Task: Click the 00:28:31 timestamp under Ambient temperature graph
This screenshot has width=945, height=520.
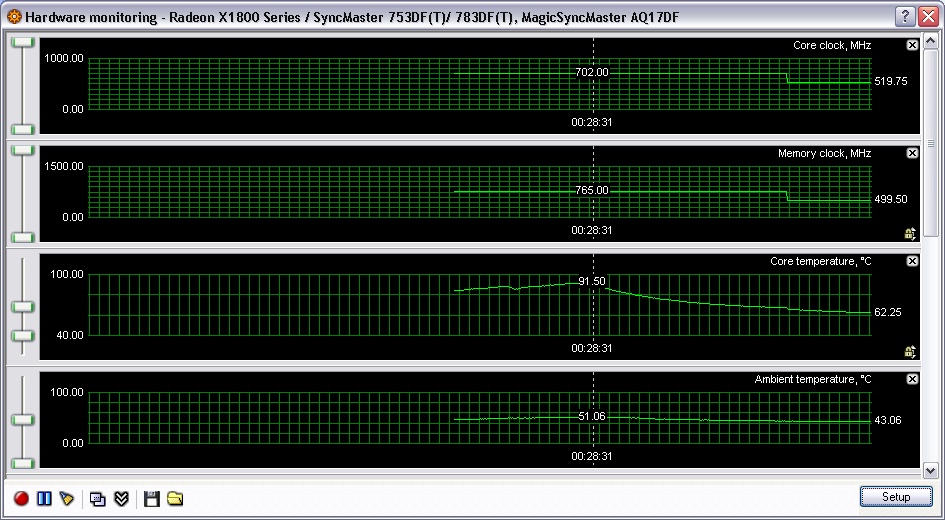Action: [592, 456]
